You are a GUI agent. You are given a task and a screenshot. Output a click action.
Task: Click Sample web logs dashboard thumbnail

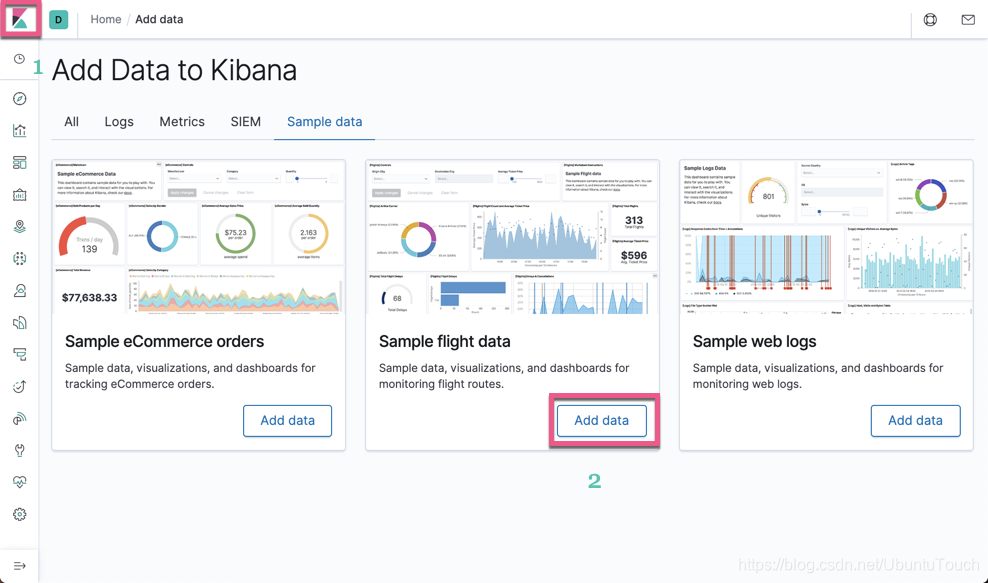coord(826,237)
